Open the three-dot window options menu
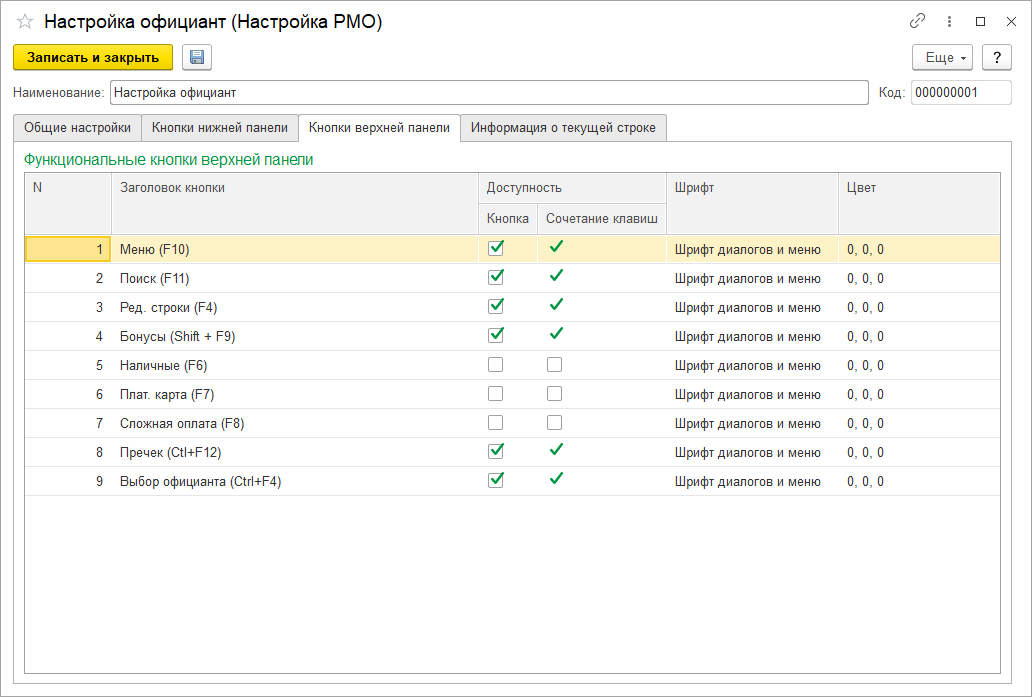Screen dimensions: 1032x697 tap(949, 21)
